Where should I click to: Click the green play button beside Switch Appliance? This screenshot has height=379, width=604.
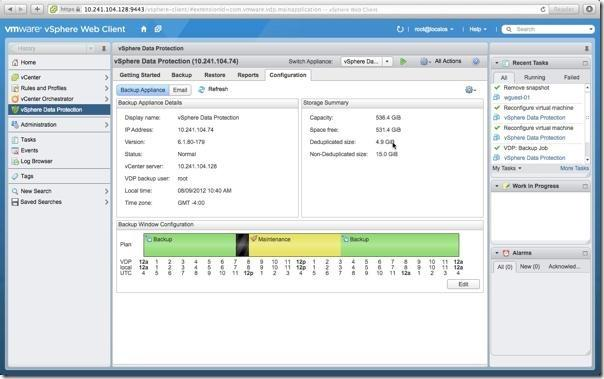pyautogui.click(x=403, y=61)
